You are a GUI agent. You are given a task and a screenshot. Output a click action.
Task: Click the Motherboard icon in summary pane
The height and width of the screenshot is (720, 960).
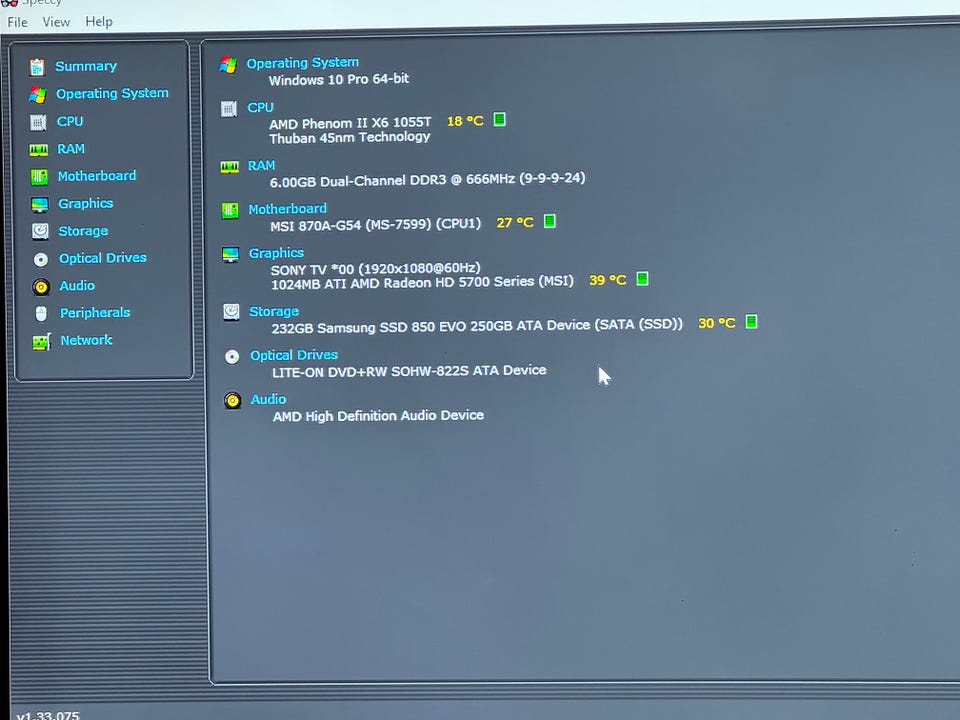point(230,211)
